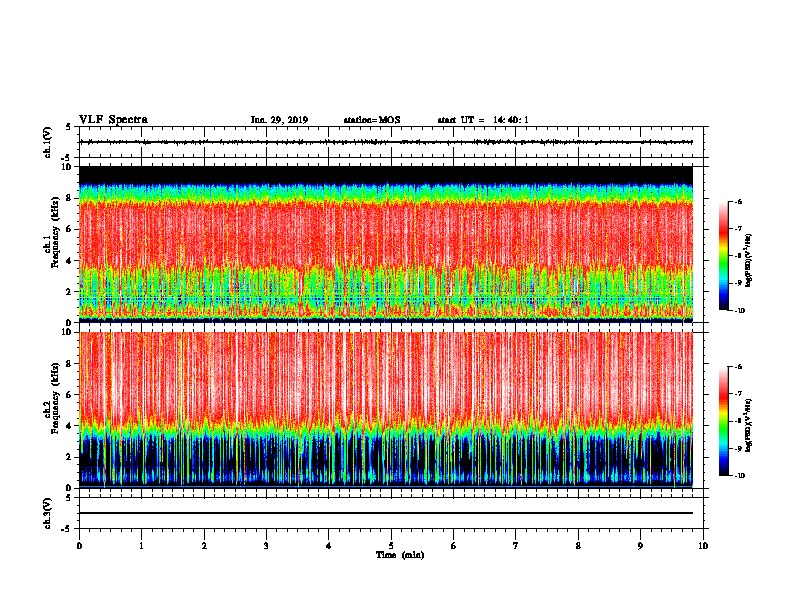Click time axis tick label "9"

(640, 546)
